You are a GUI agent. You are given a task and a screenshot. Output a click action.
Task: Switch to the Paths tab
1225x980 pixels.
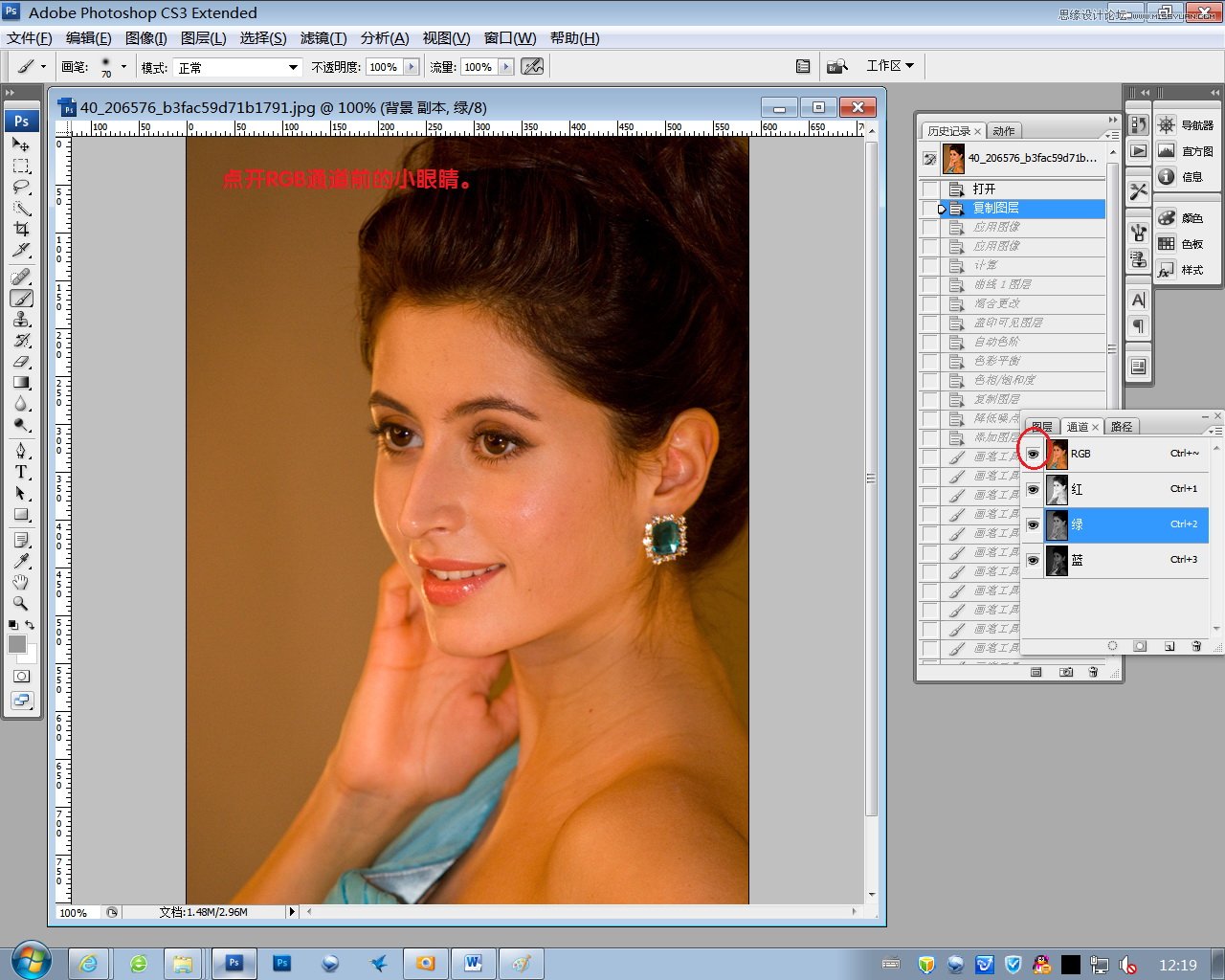pos(1122,427)
